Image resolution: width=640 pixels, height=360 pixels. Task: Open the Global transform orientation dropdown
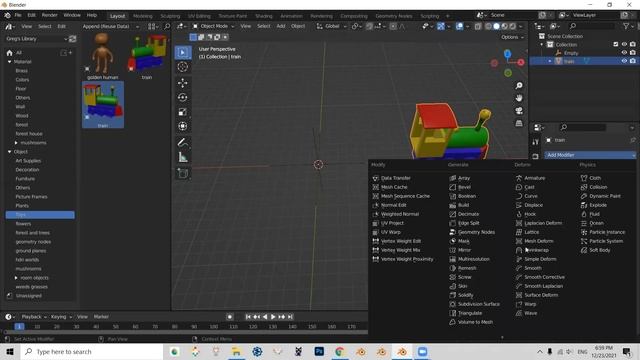click(x=331, y=26)
